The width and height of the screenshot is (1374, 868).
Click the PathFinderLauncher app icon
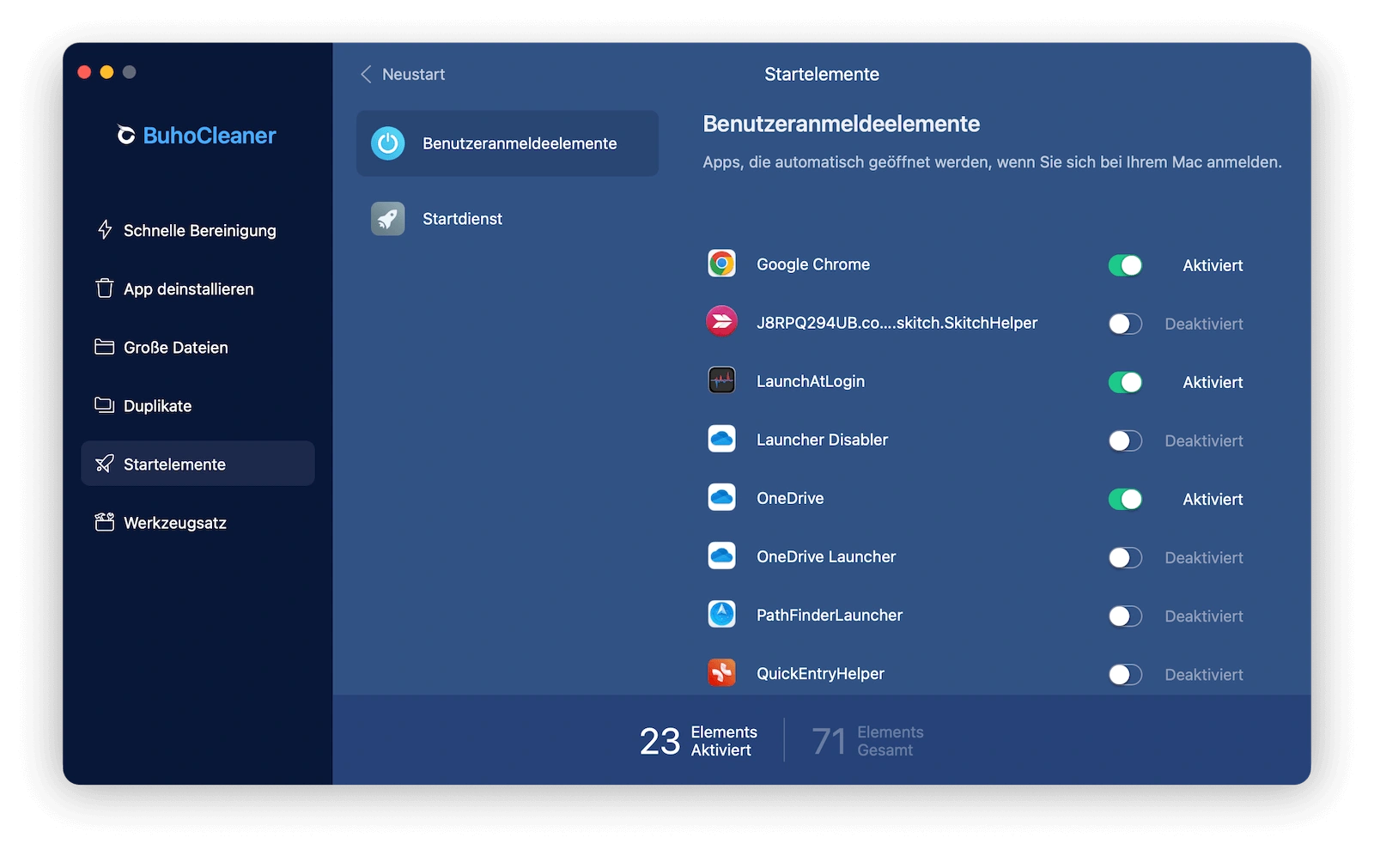pyautogui.click(x=722, y=614)
